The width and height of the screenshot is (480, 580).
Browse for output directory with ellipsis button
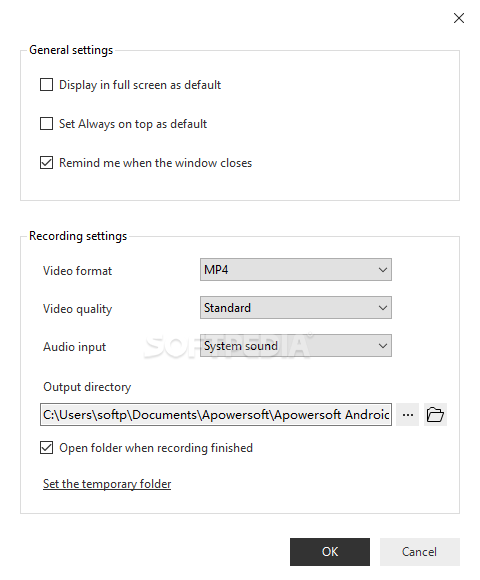tap(408, 415)
